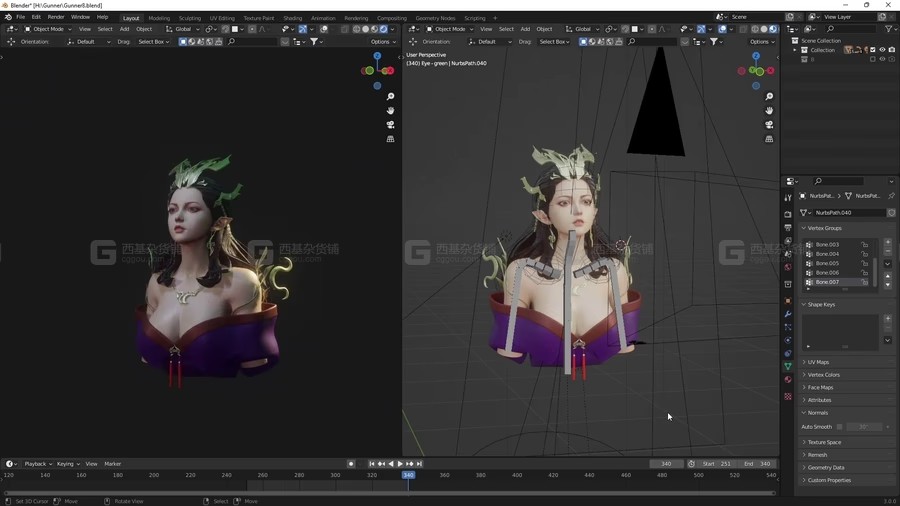Screen dimensions: 900x506
Task: Switch to Shading workspace tab
Action: (292, 18)
